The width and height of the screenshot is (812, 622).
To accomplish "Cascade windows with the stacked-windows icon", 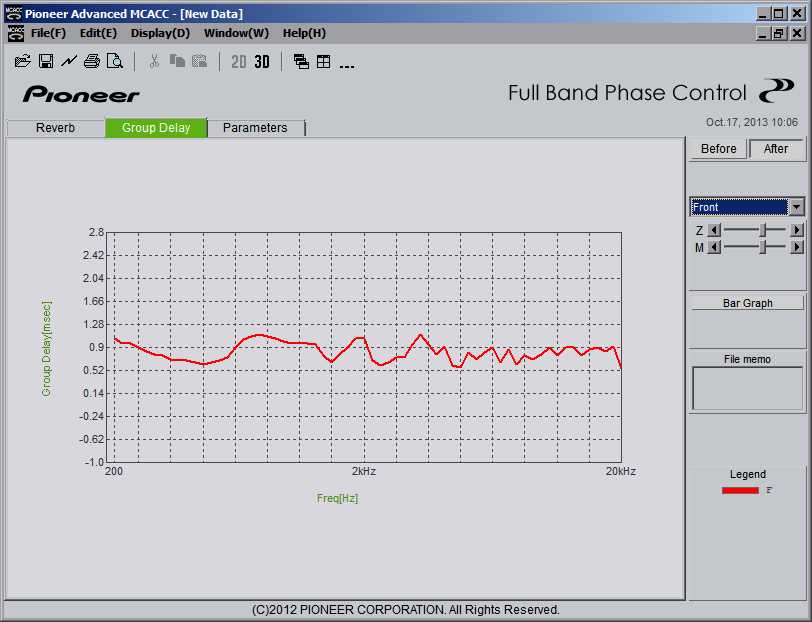I will pos(301,62).
